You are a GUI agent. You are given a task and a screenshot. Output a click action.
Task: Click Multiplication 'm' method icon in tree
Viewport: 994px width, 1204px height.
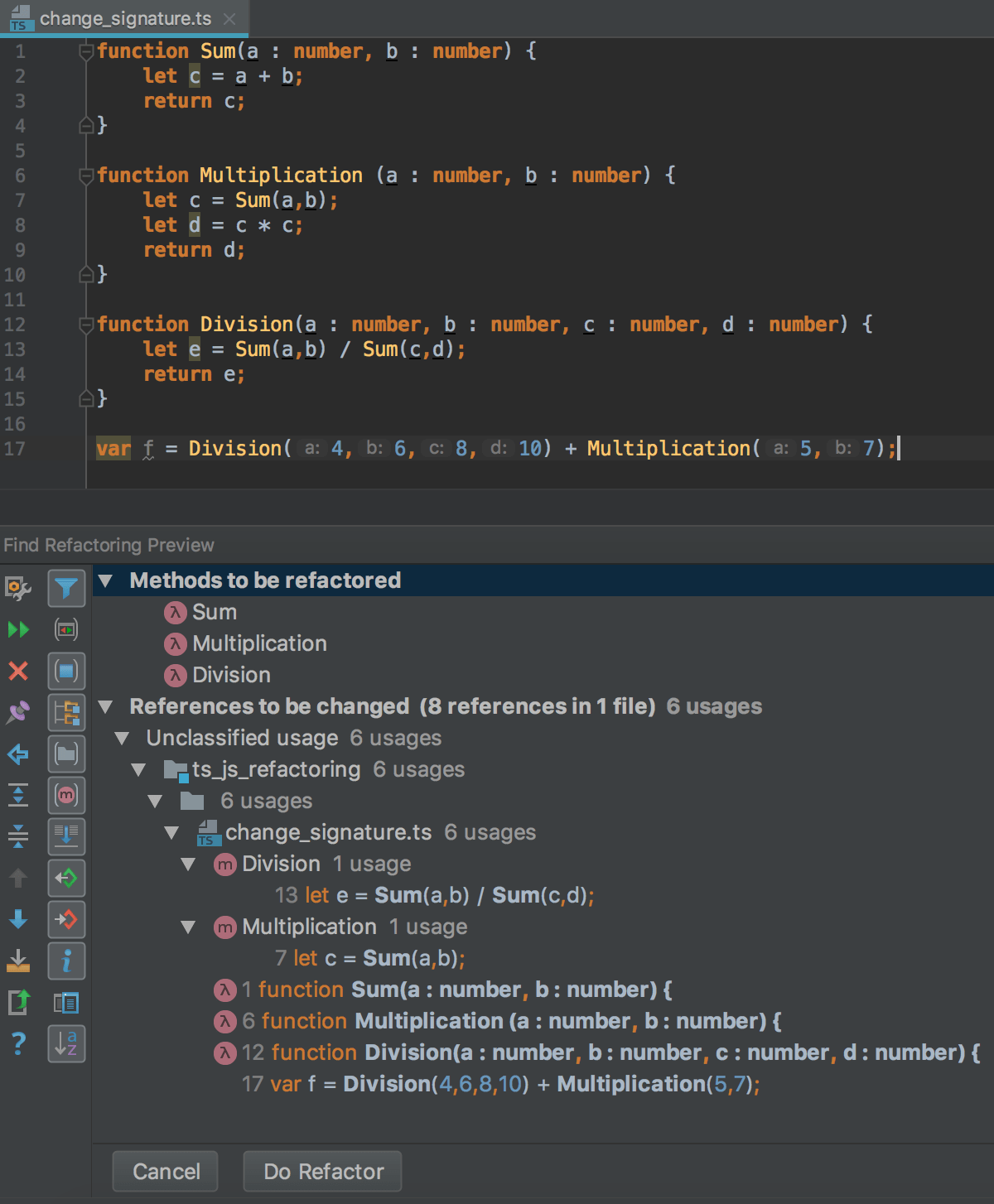point(224,927)
